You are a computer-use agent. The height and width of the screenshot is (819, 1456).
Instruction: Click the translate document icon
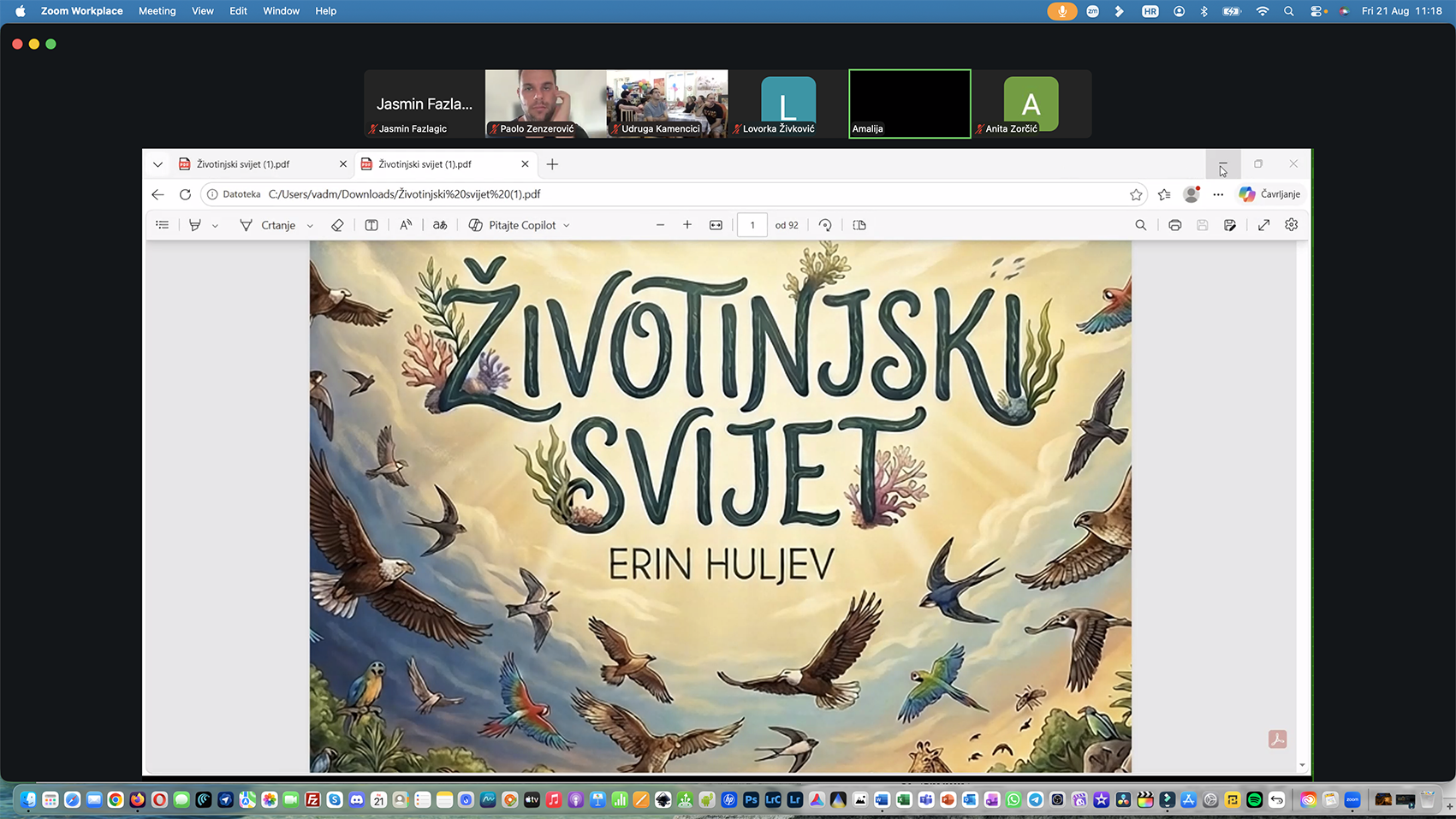pos(440,225)
